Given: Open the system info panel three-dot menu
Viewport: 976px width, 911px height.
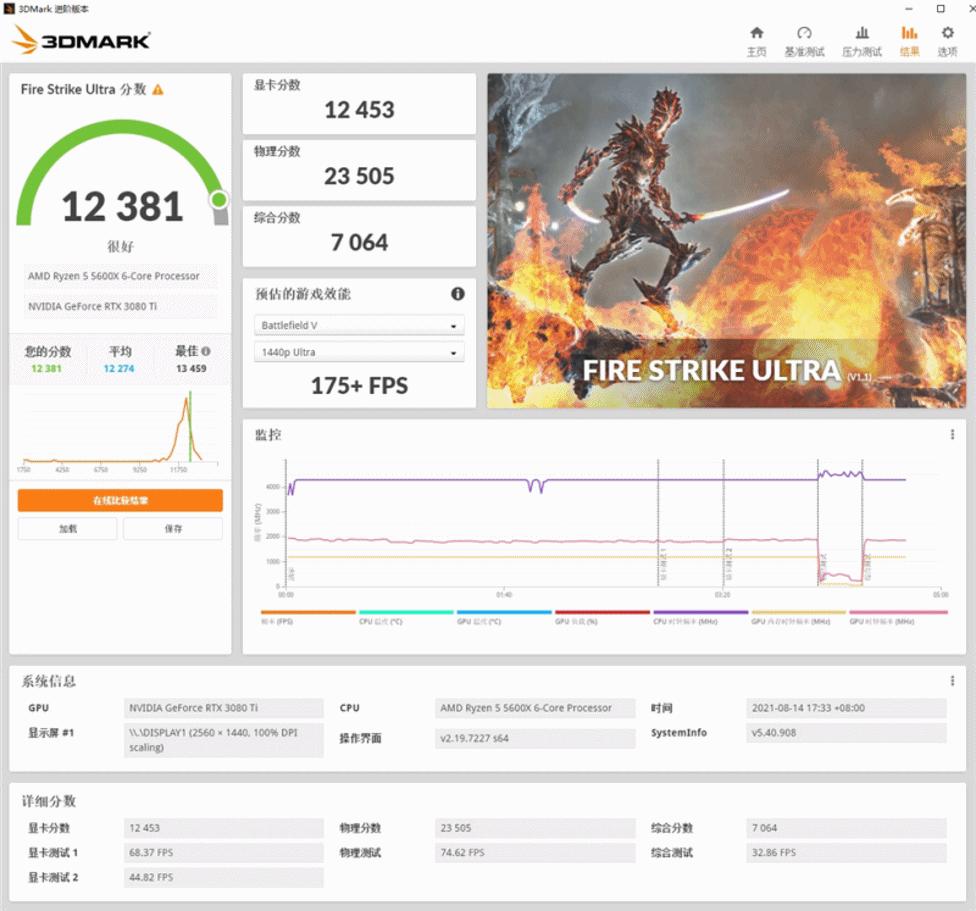Looking at the screenshot, I should point(952,681).
